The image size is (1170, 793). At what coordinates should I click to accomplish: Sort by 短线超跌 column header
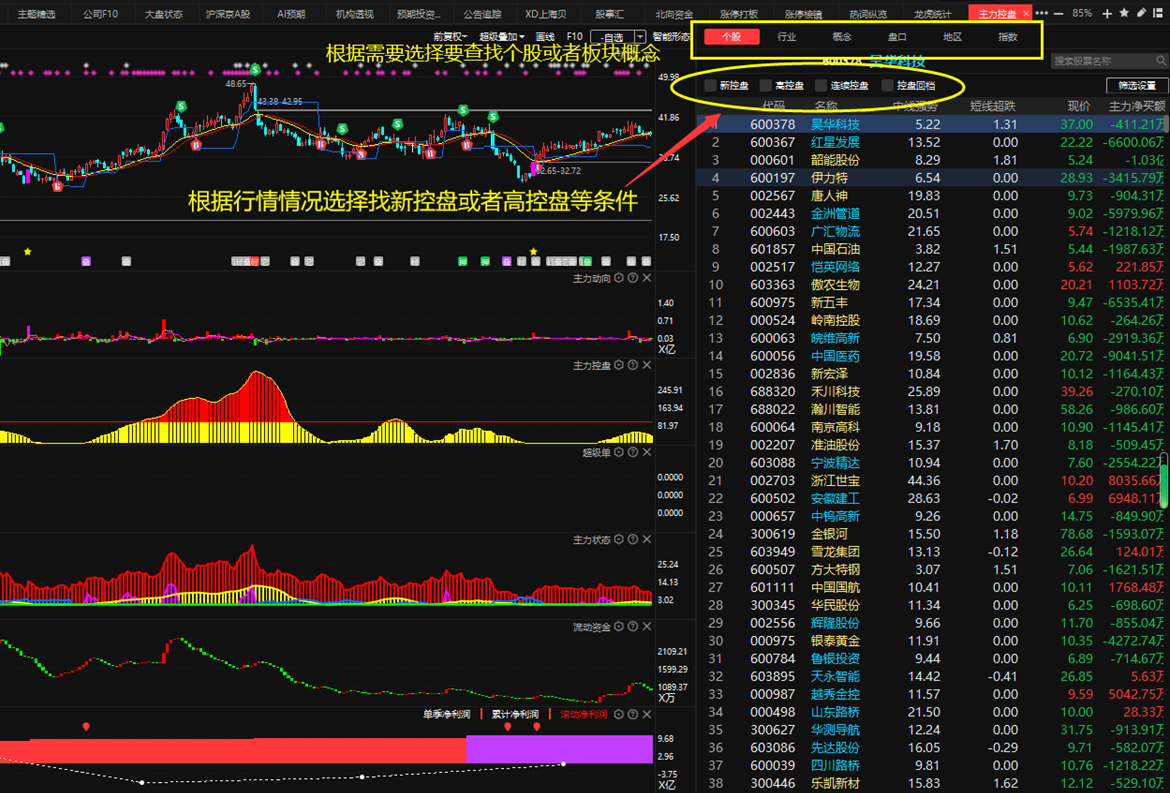[993, 106]
